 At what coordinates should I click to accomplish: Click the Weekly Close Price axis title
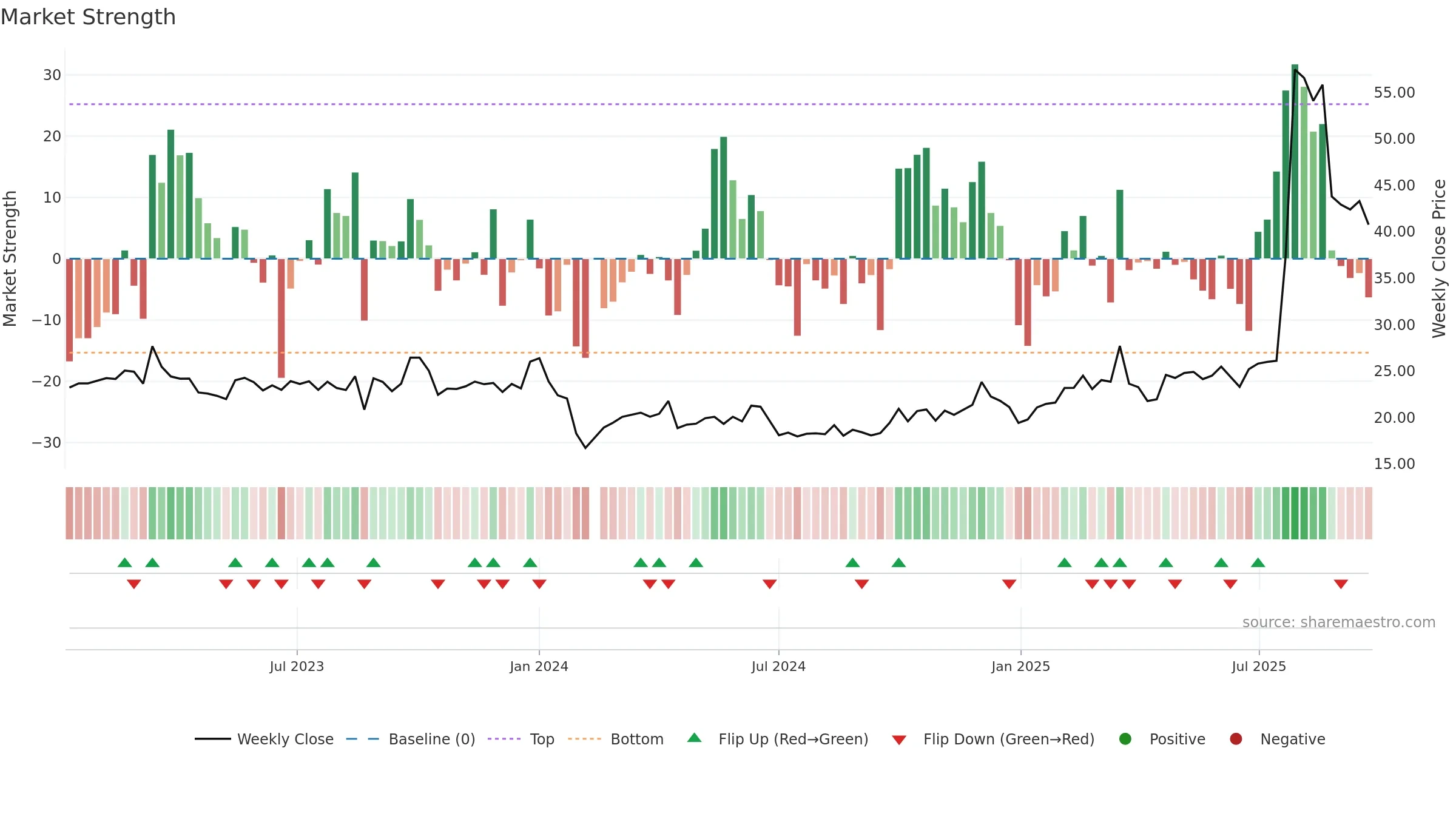point(1439,258)
